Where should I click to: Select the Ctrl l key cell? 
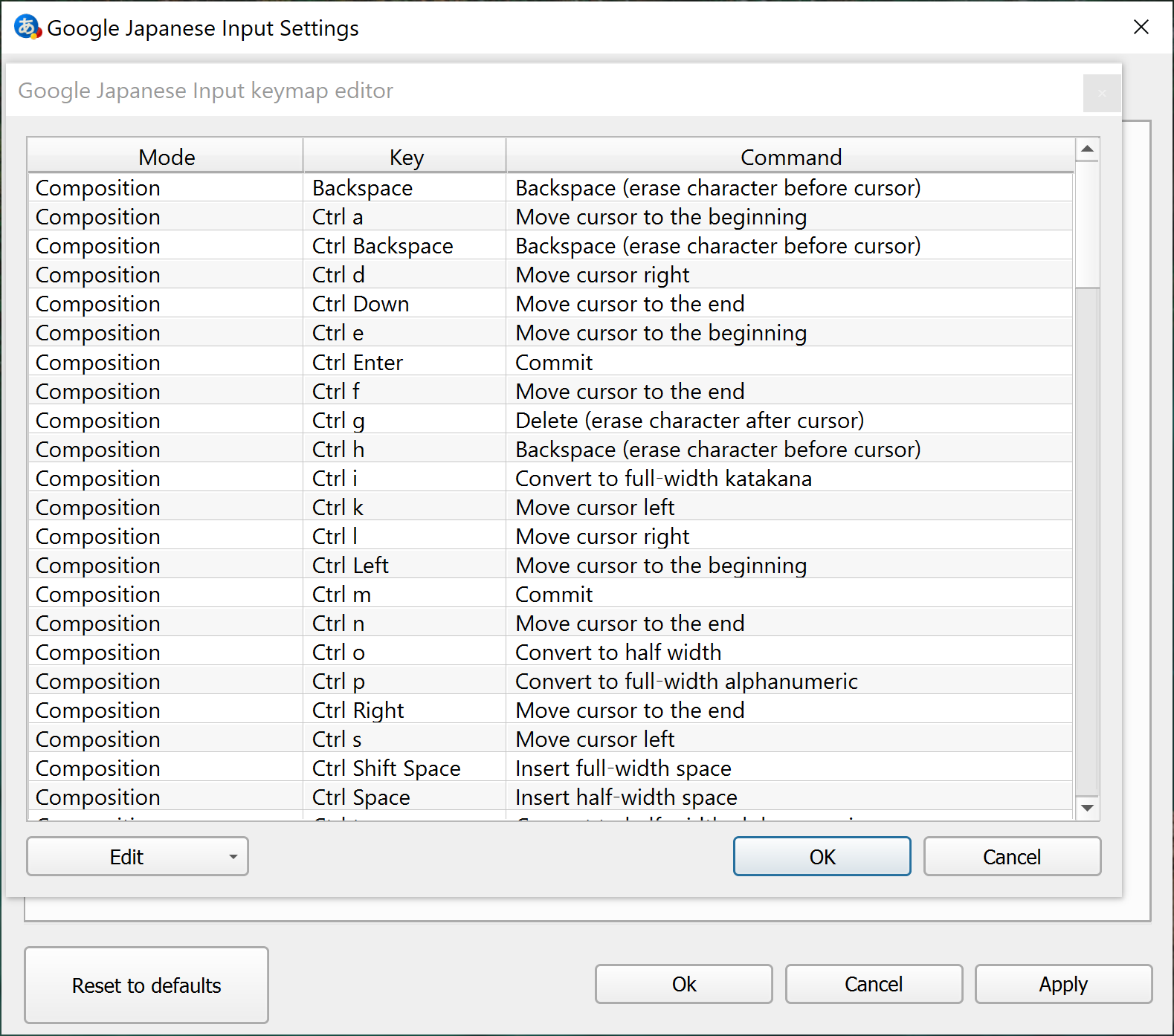[404, 537]
